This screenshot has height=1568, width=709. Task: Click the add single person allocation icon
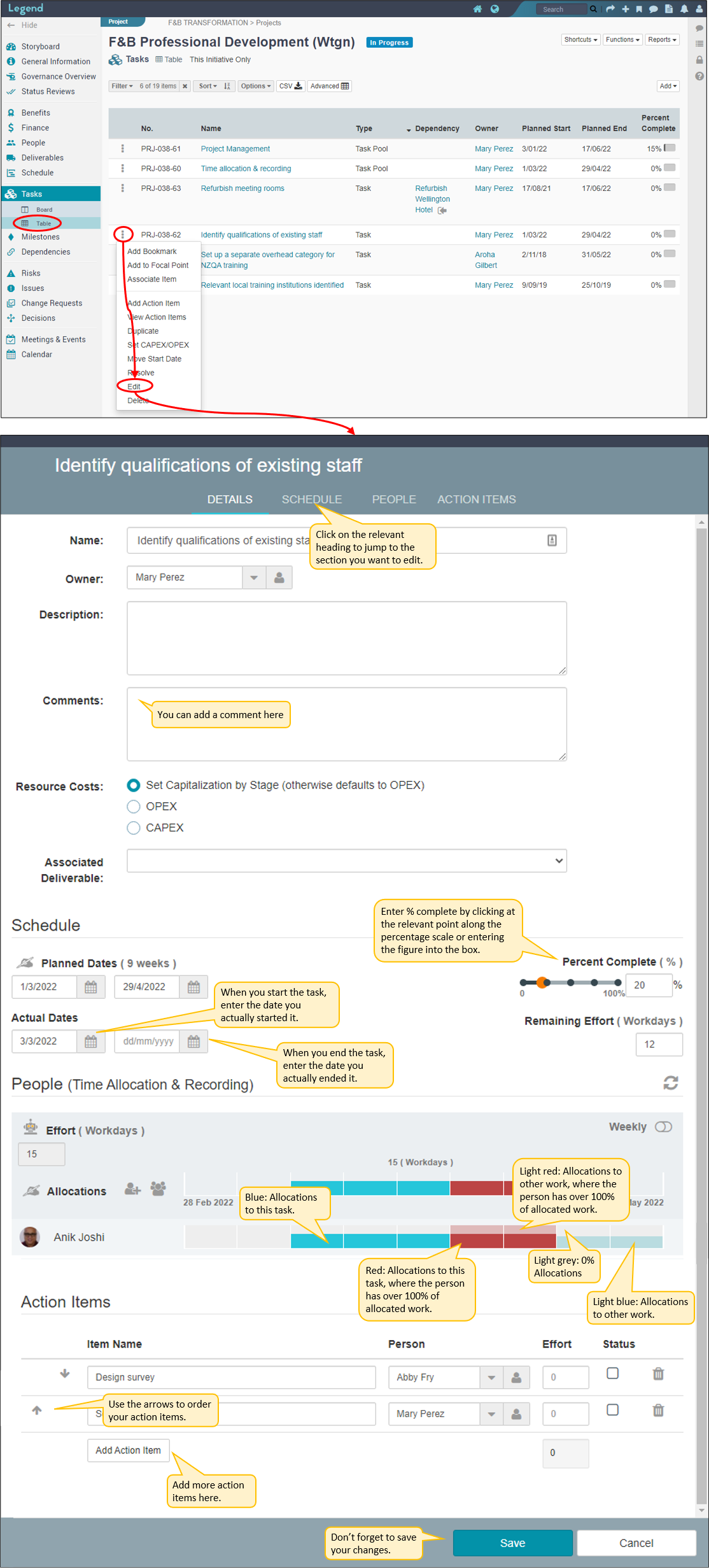pyautogui.click(x=132, y=1189)
